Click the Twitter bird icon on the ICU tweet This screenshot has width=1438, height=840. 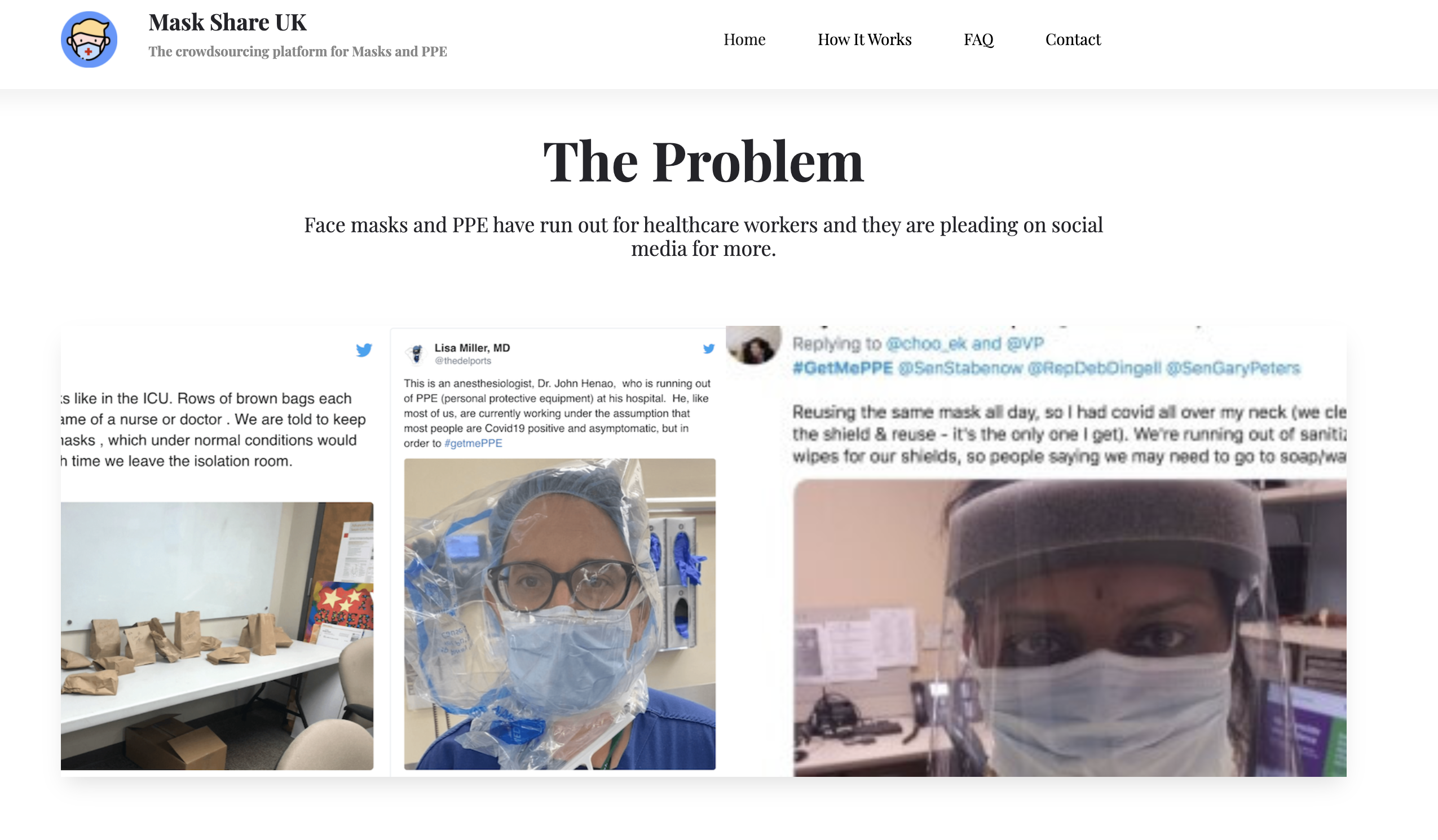(364, 350)
